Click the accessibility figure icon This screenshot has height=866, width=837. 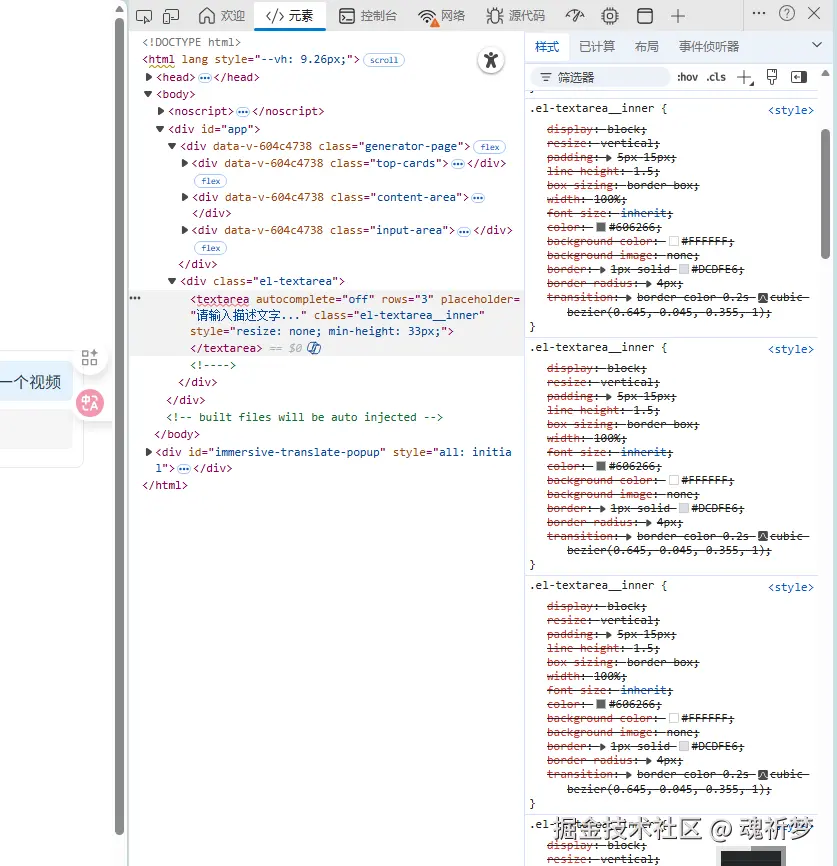[490, 60]
